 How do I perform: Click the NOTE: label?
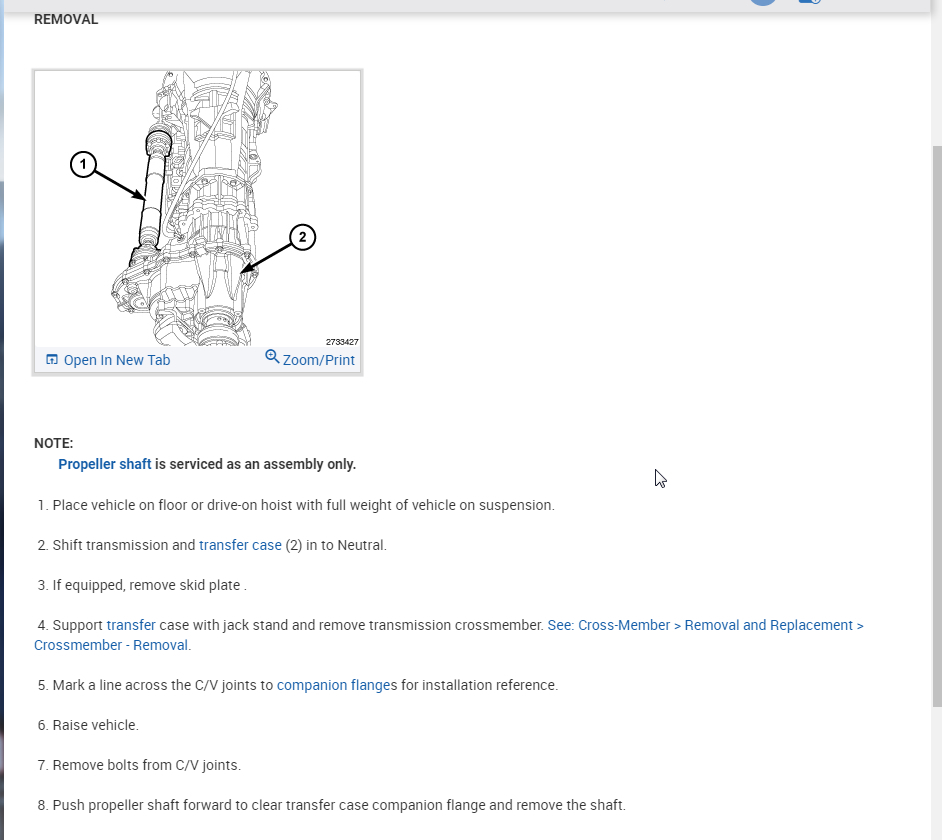(x=53, y=443)
